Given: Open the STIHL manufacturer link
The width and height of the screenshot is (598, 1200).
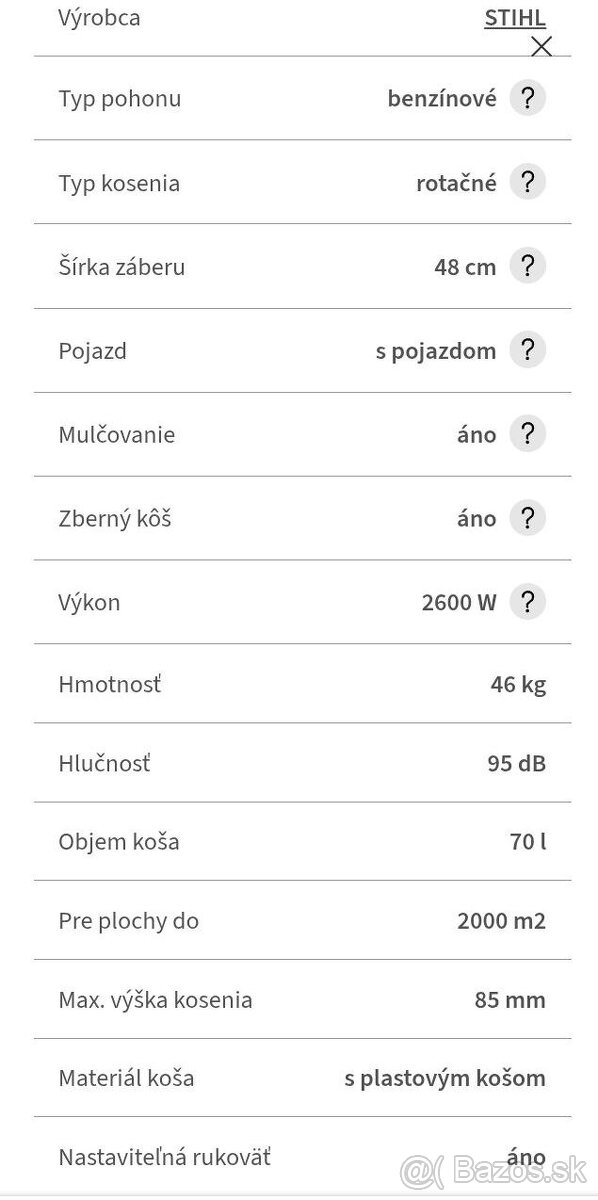Looking at the screenshot, I should (513, 17).
